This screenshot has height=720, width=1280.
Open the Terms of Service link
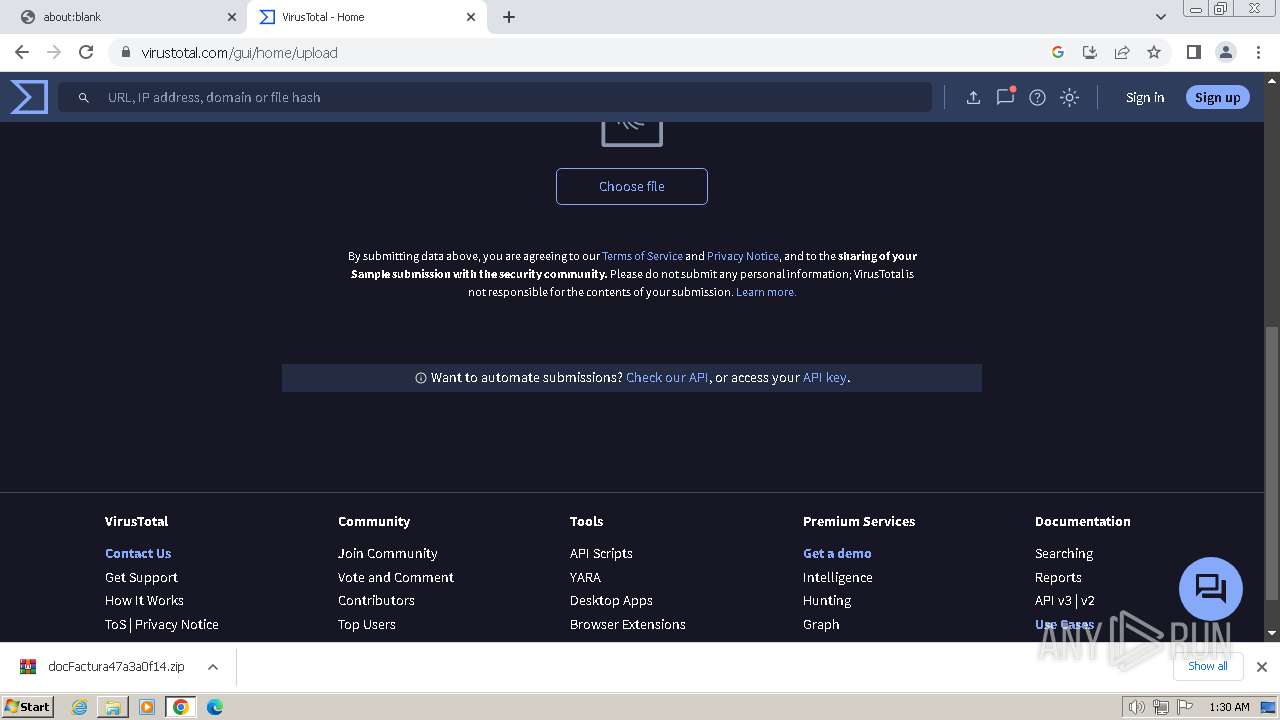click(642, 256)
